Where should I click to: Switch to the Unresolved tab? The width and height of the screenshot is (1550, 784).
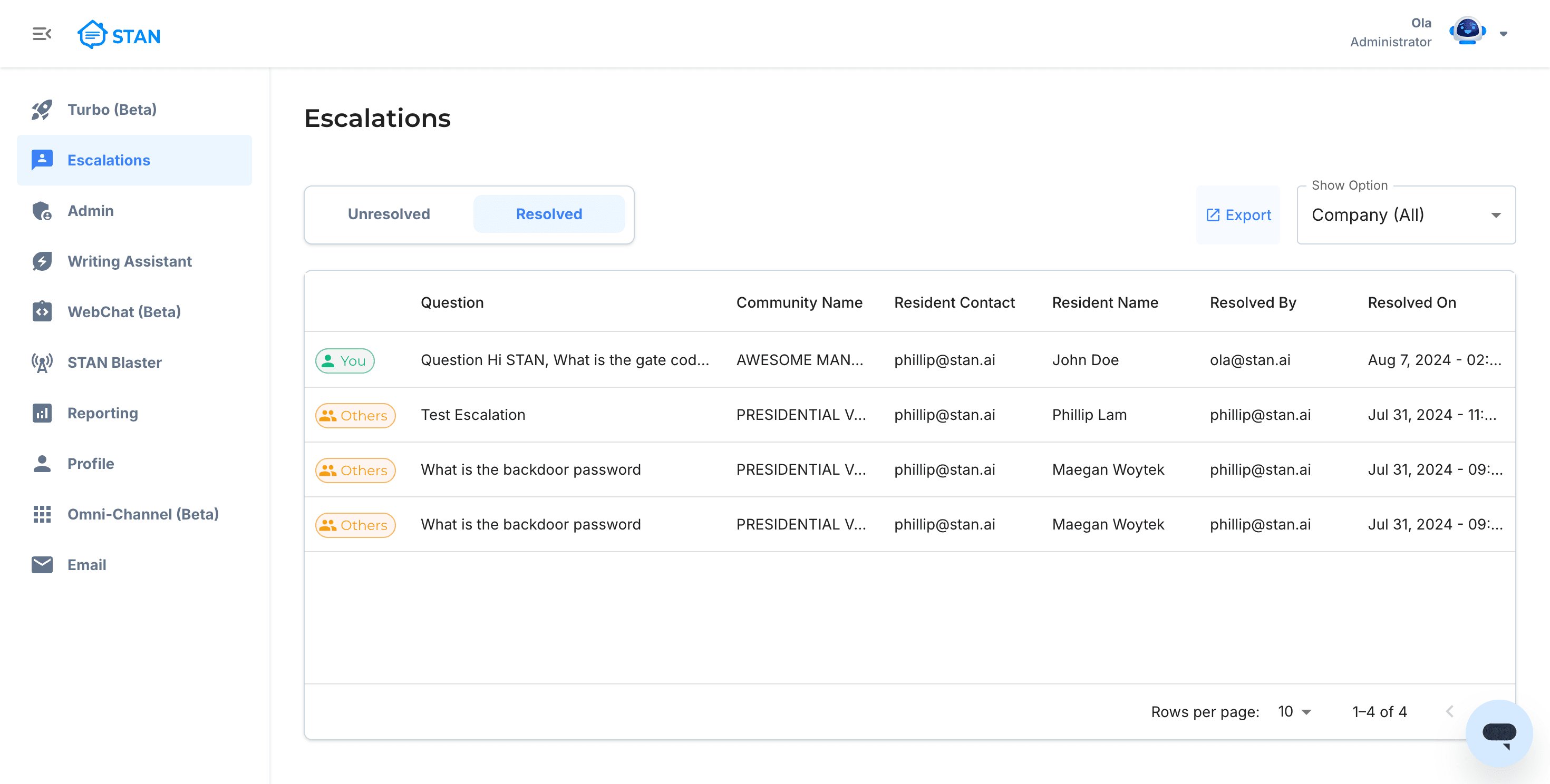(x=389, y=214)
